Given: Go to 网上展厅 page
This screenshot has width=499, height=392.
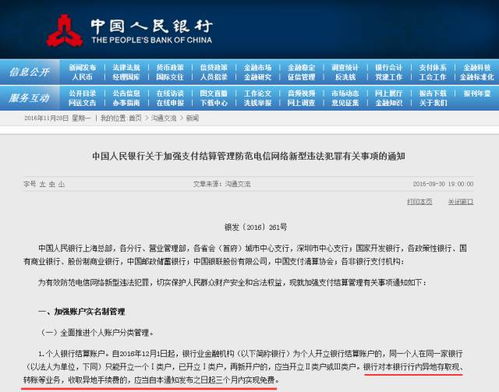Looking at the screenshot, I should pyautogui.click(x=389, y=93).
